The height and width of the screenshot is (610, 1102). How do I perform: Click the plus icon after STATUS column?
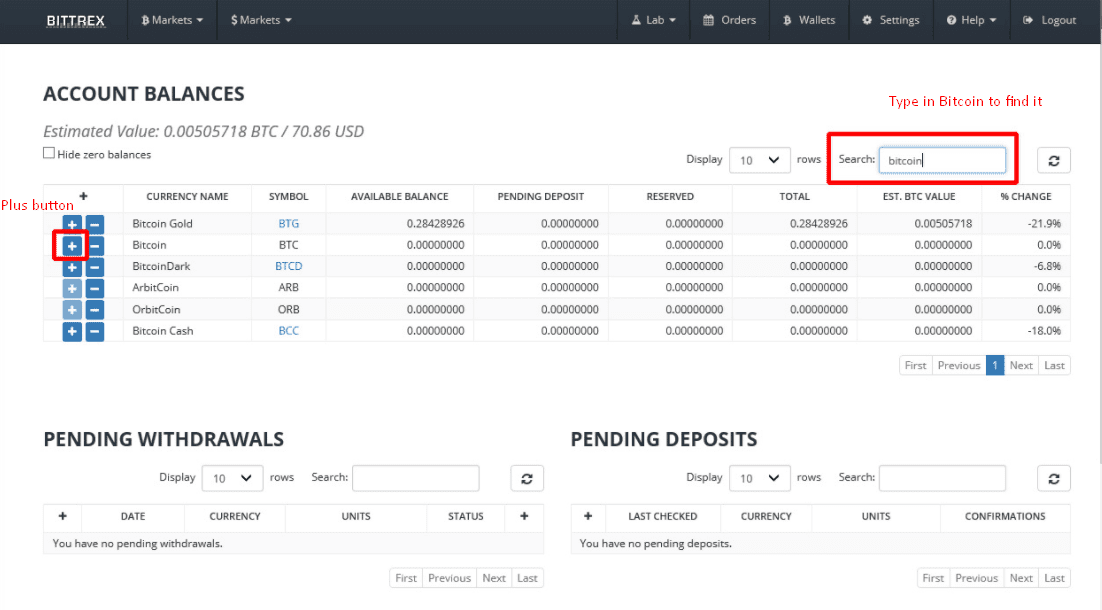click(x=524, y=516)
